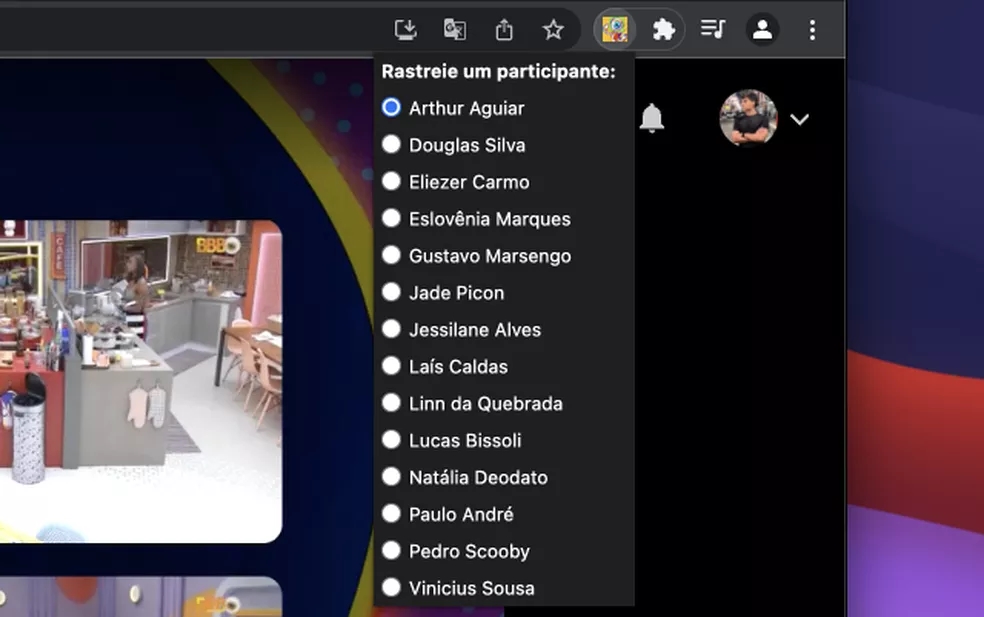Click the share page icon
This screenshot has width=984, height=617.
504,30
